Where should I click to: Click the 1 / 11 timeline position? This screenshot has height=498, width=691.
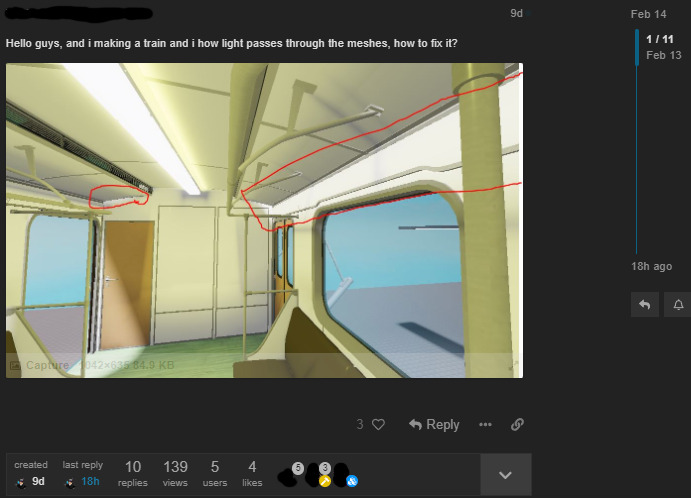point(660,39)
